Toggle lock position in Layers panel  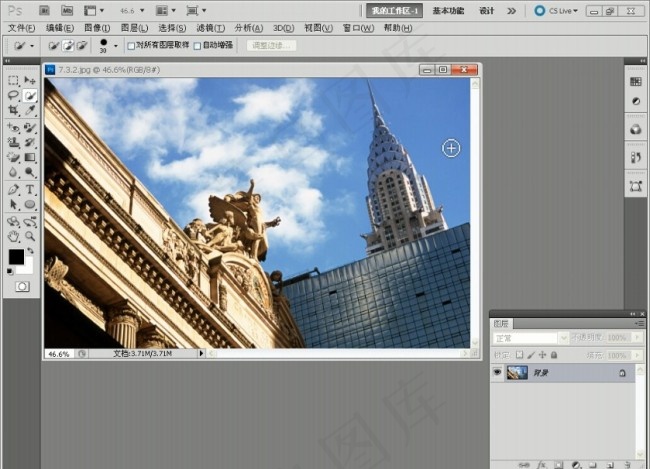pyautogui.click(x=542, y=355)
